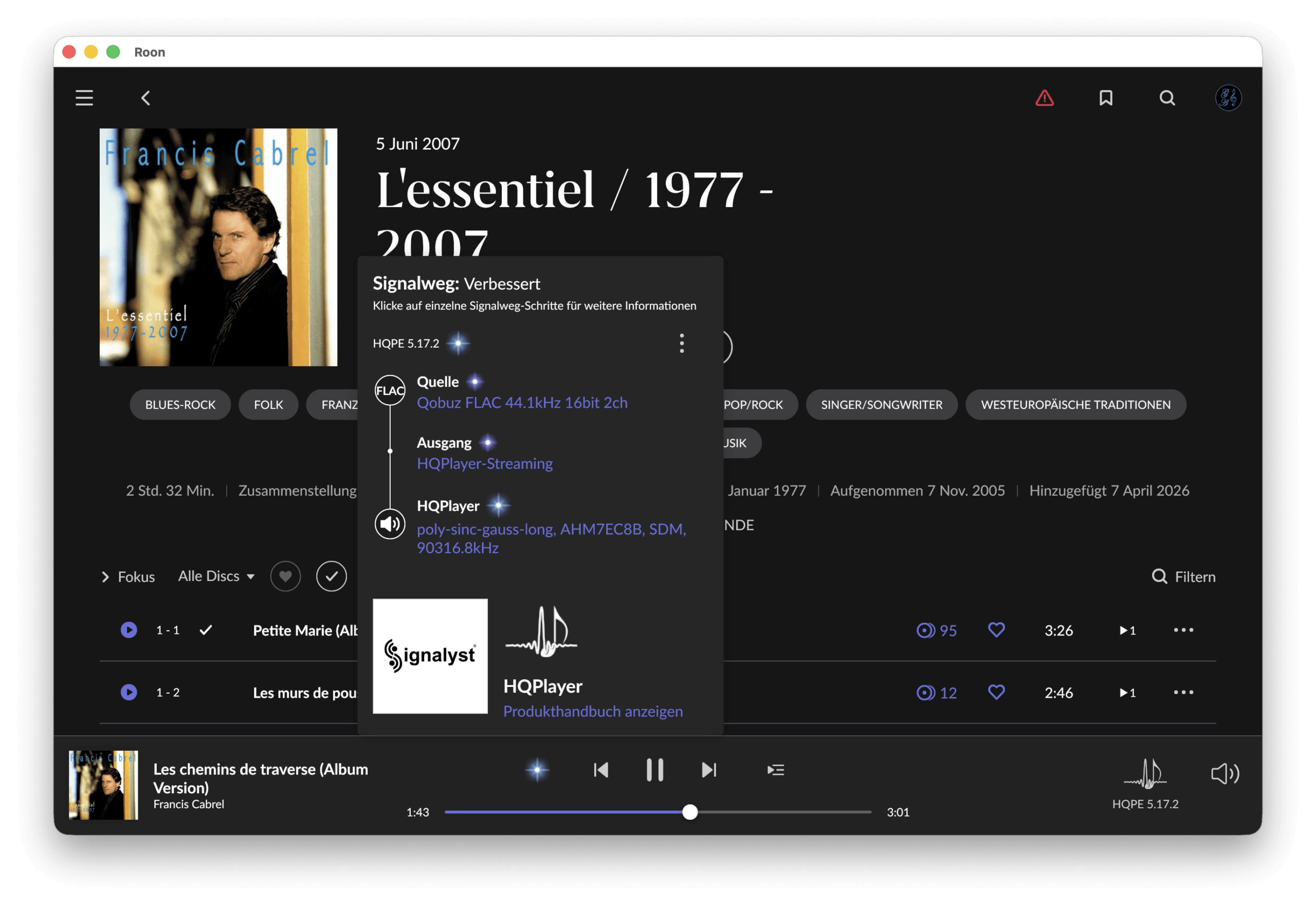The height and width of the screenshot is (906, 1316).
Task: Open the play queue icon
Action: [775, 770]
